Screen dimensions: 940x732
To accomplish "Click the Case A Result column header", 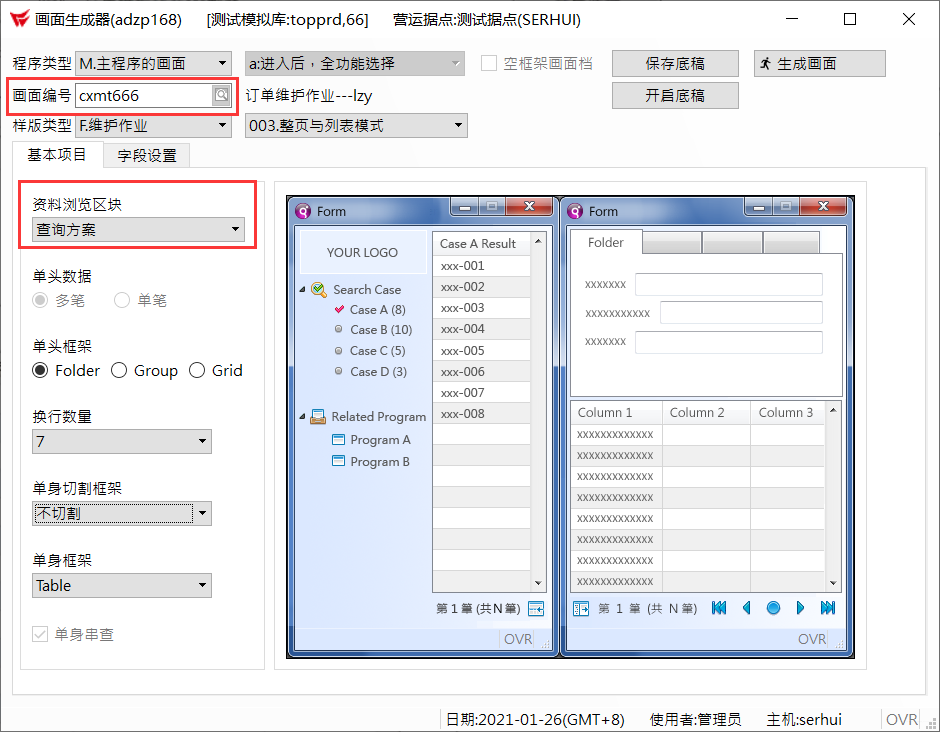I will point(482,243).
